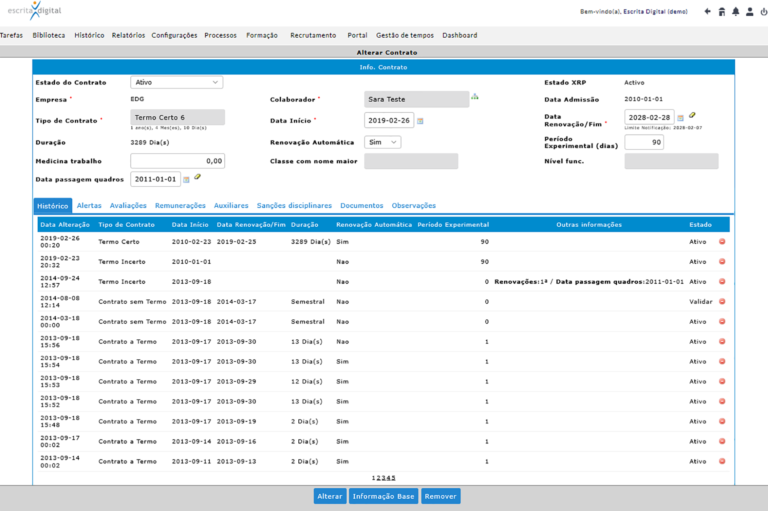Delete the first Termo Certo history row

722,242
